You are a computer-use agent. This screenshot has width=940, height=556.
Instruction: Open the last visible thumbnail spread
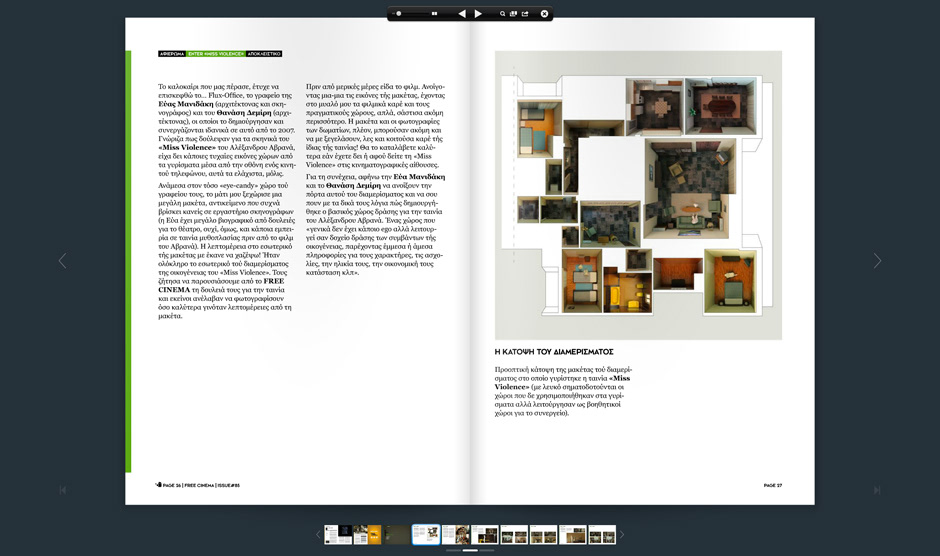602,534
